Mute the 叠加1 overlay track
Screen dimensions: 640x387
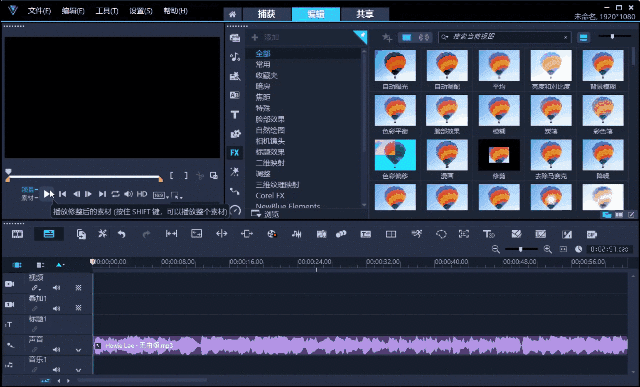pos(56,308)
